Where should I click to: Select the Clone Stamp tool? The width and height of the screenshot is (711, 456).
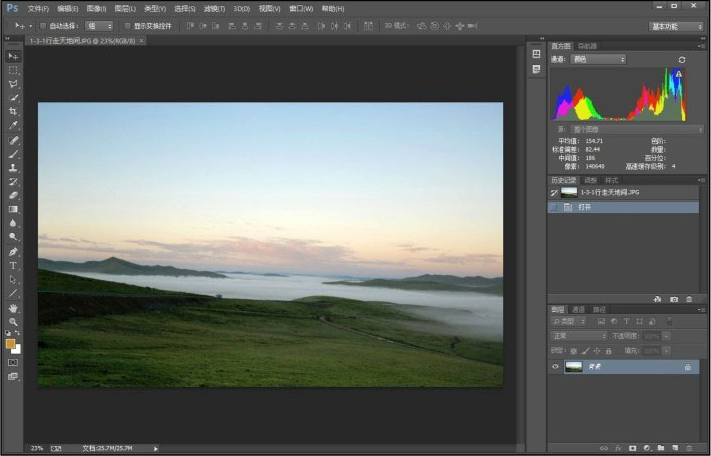point(13,167)
